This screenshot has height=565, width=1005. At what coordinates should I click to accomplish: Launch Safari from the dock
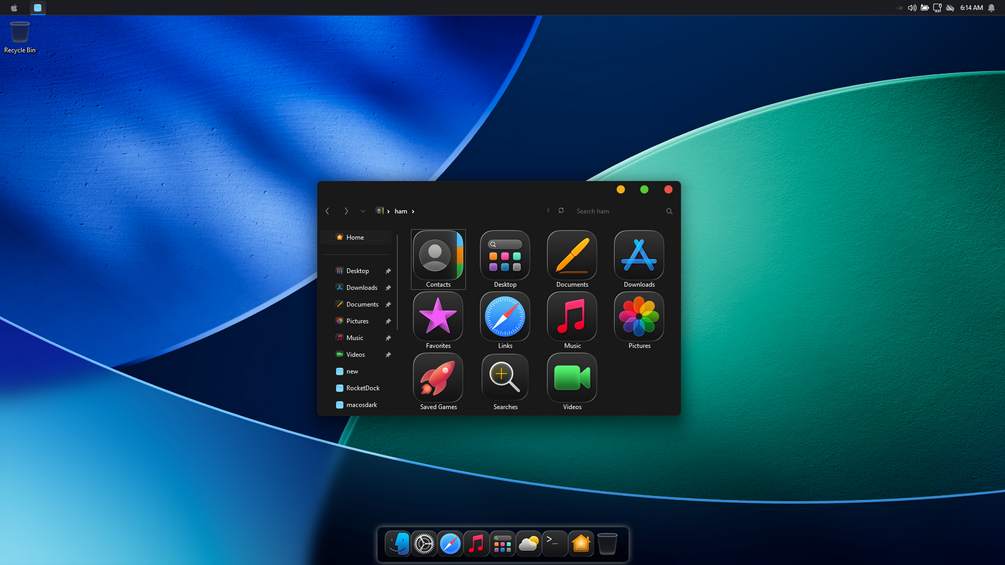pos(450,544)
